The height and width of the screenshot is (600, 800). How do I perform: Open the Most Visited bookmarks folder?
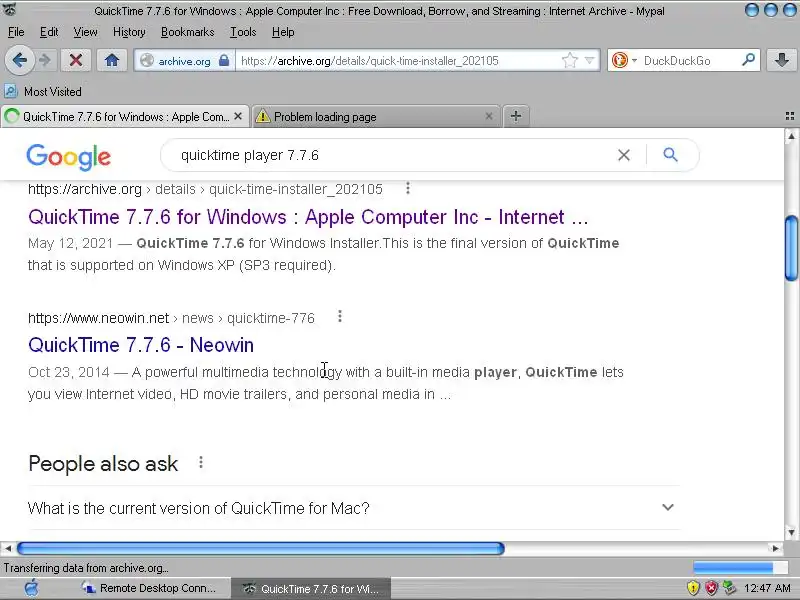(43, 92)
